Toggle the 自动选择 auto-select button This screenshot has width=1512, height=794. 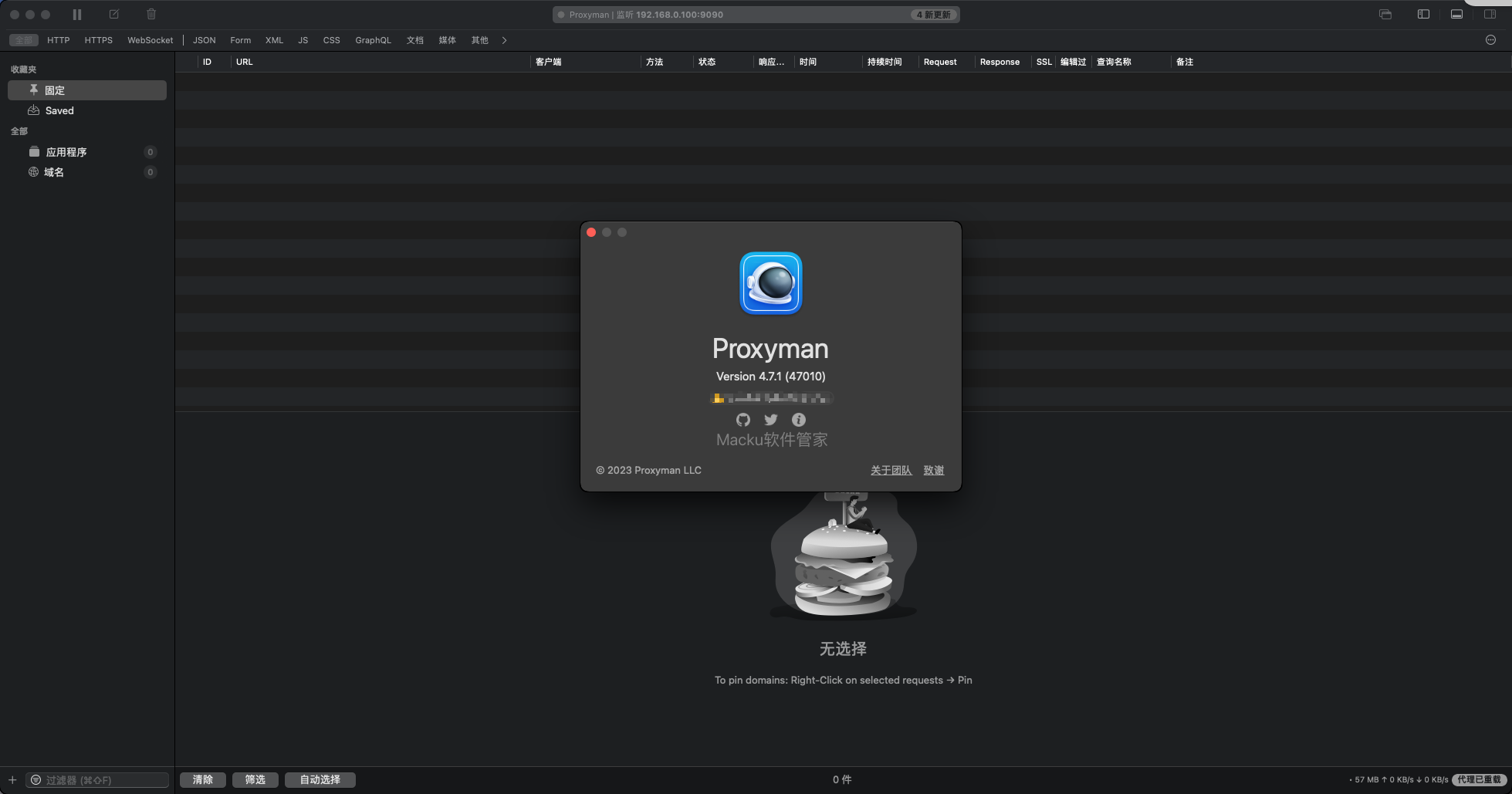[x=320, y=780]
